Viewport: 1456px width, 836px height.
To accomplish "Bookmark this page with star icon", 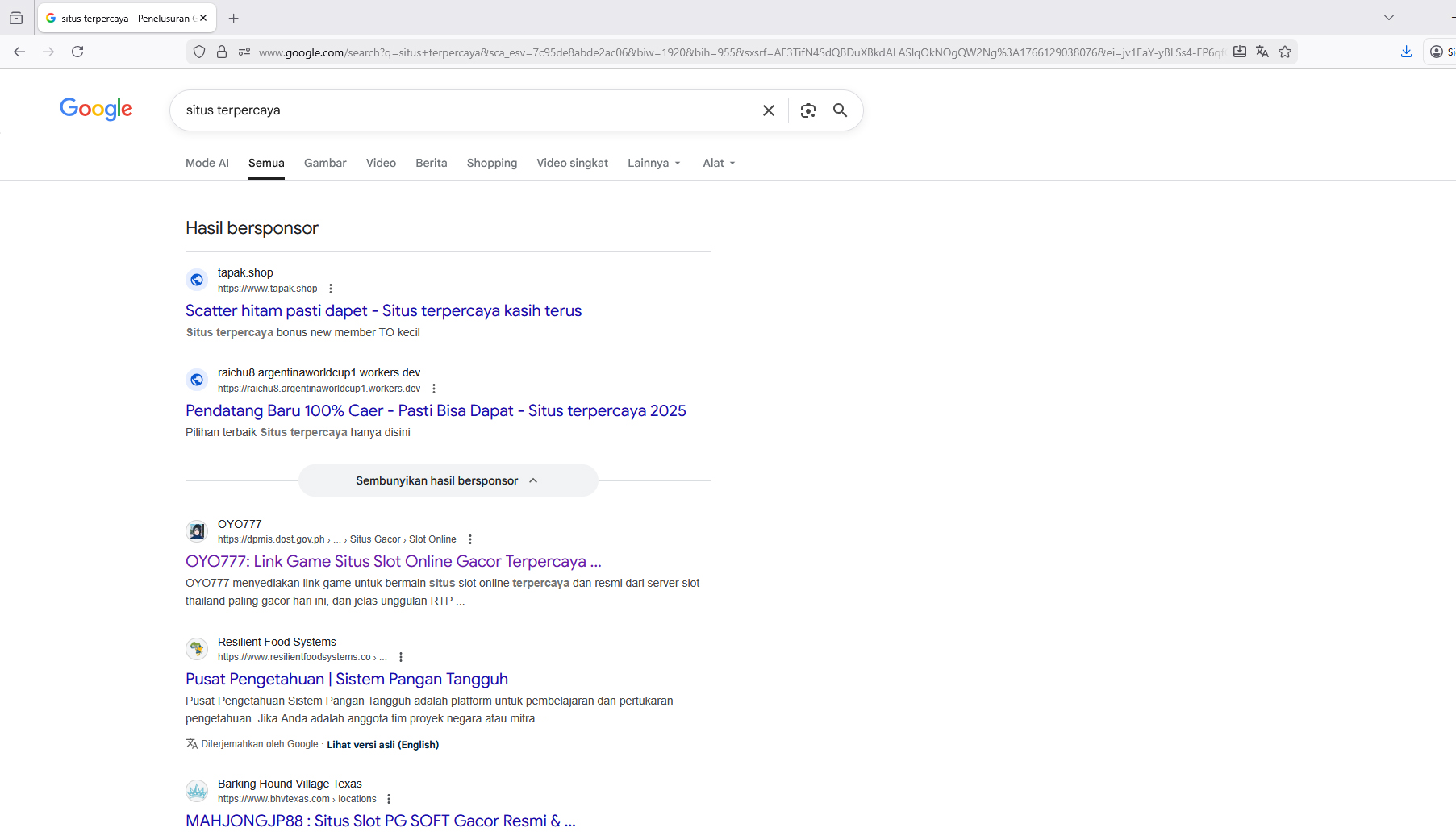I will (1285, 52).
